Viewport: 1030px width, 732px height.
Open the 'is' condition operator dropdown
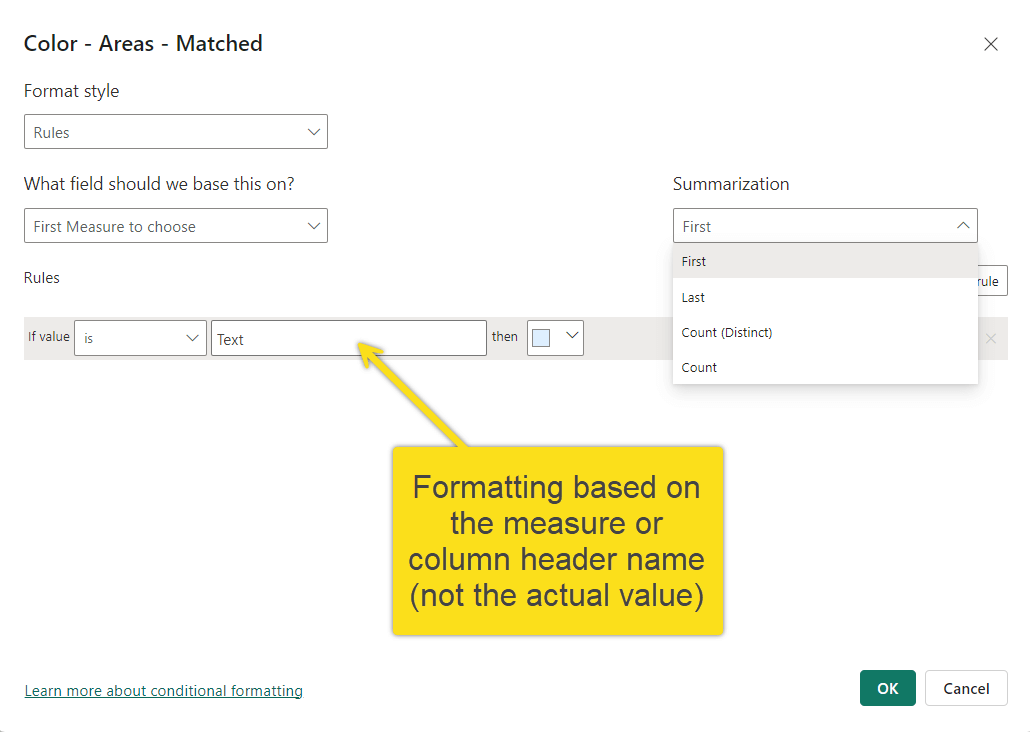point(140,338)
